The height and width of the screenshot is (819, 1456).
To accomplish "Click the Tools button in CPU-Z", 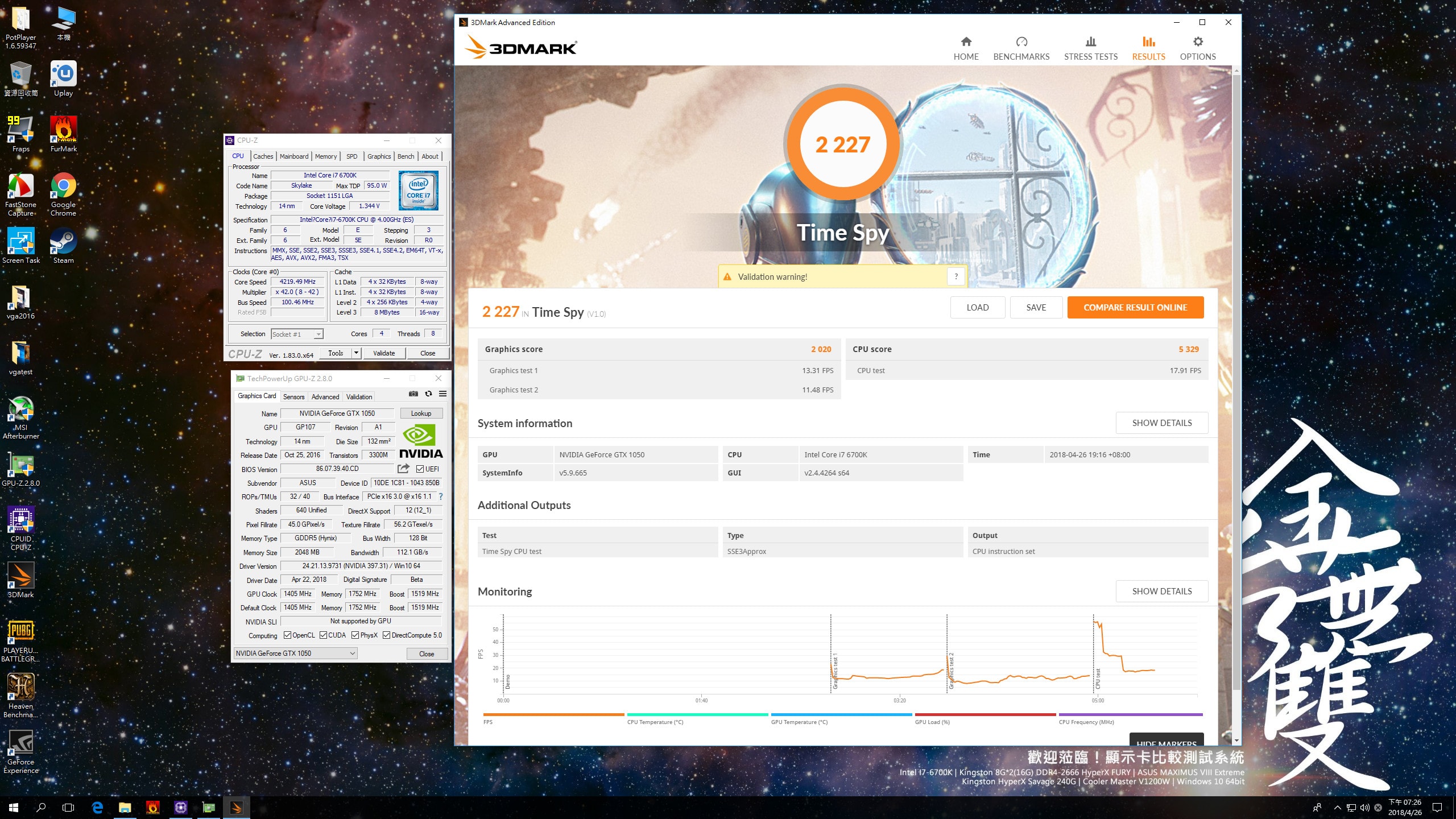I will pos(336,353).
